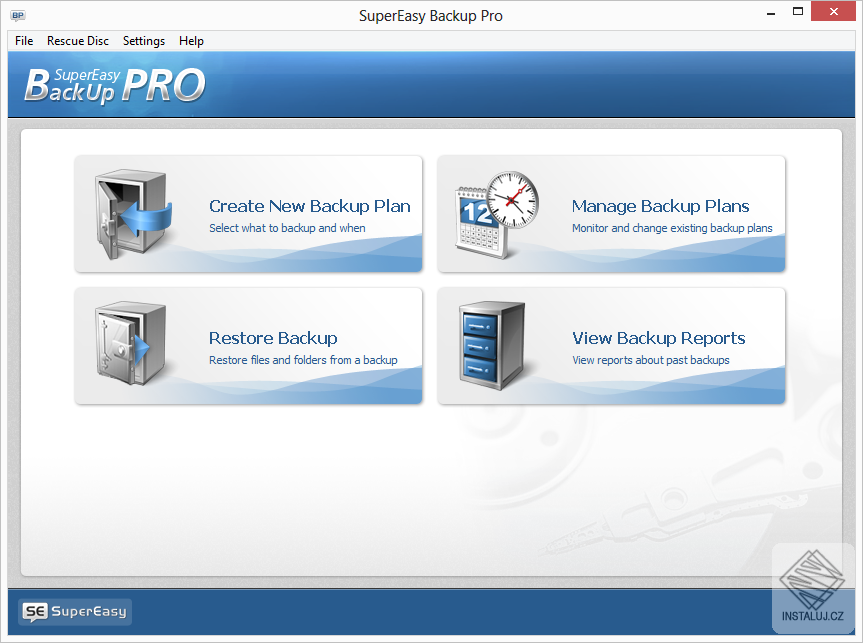Click the INSTALUJ.CZ watermark logo
863x643 pixels.
[x=812, y=587]
